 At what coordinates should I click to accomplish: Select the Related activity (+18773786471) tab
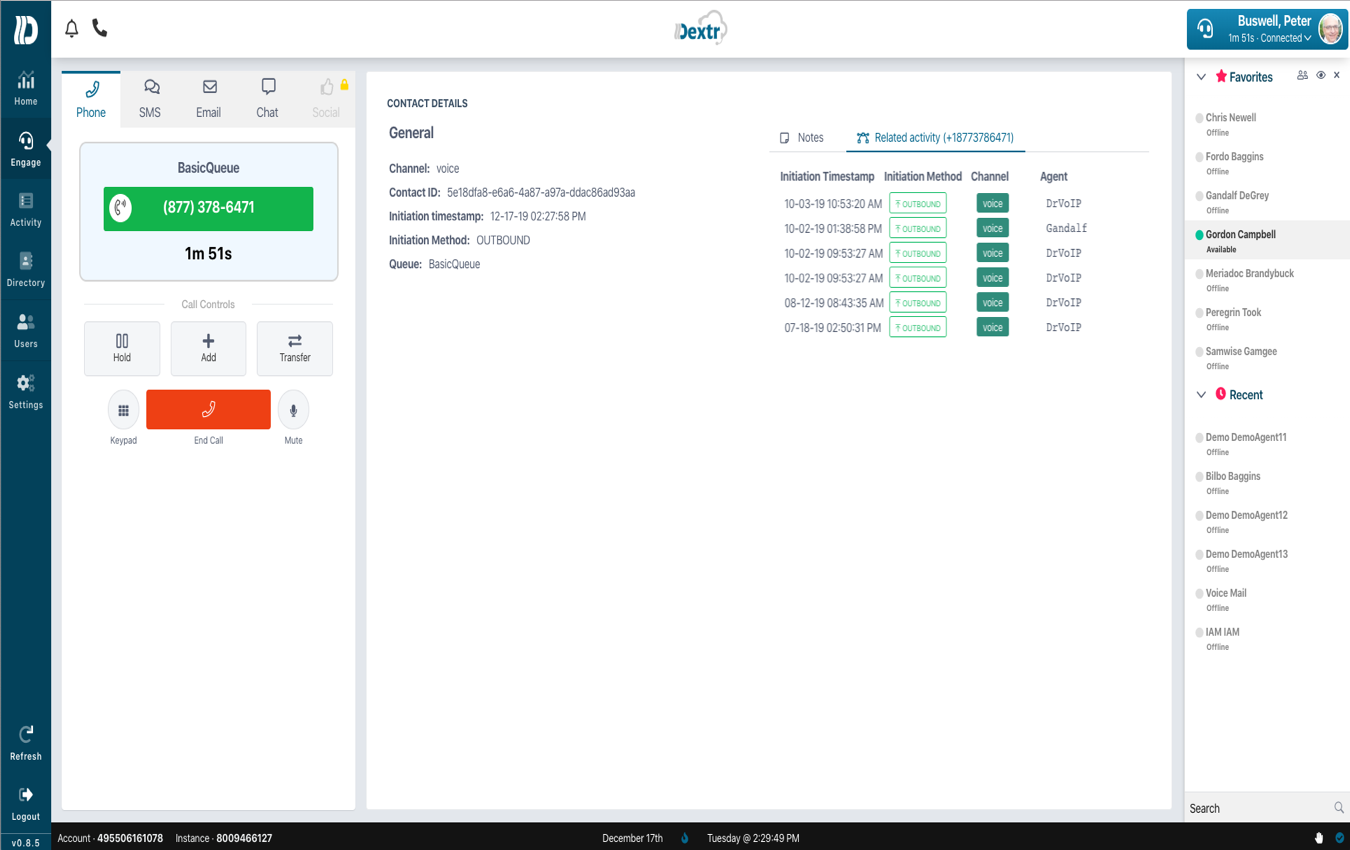pos(935,138)
